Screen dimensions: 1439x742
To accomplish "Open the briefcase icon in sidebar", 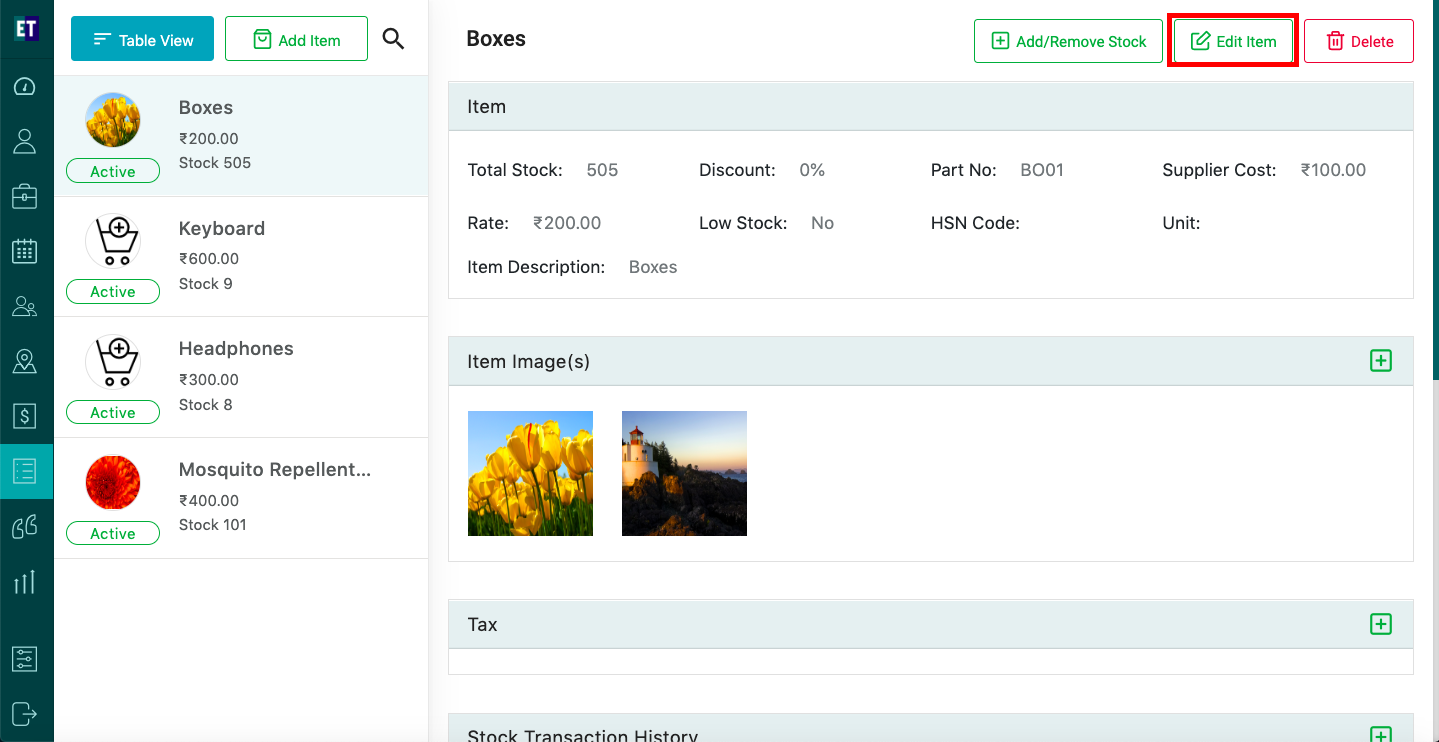I will (25, 196).
